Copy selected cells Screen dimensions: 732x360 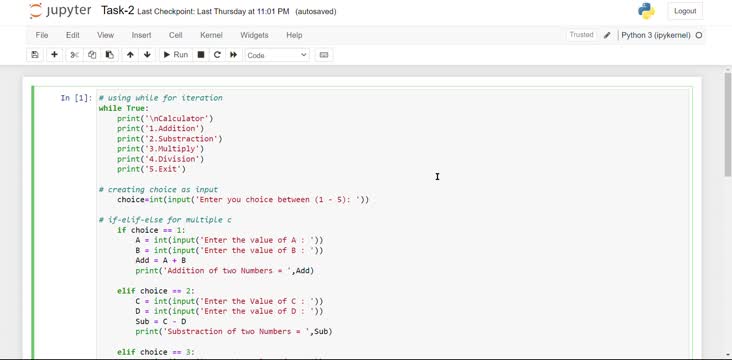(x=92, y=55)
